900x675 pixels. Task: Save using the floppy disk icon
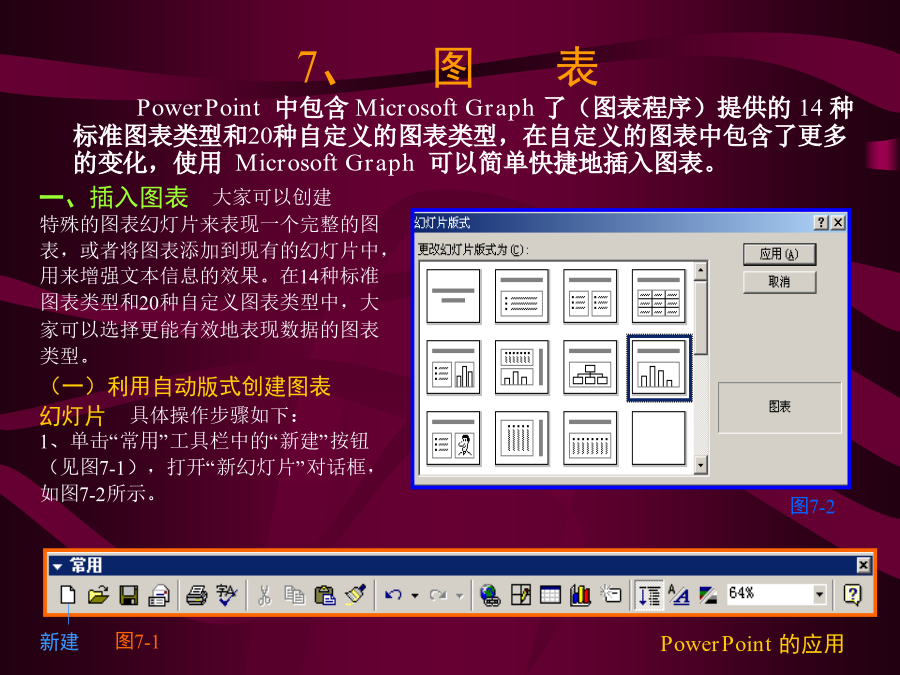pyautogui.click(x=128, y=595)
